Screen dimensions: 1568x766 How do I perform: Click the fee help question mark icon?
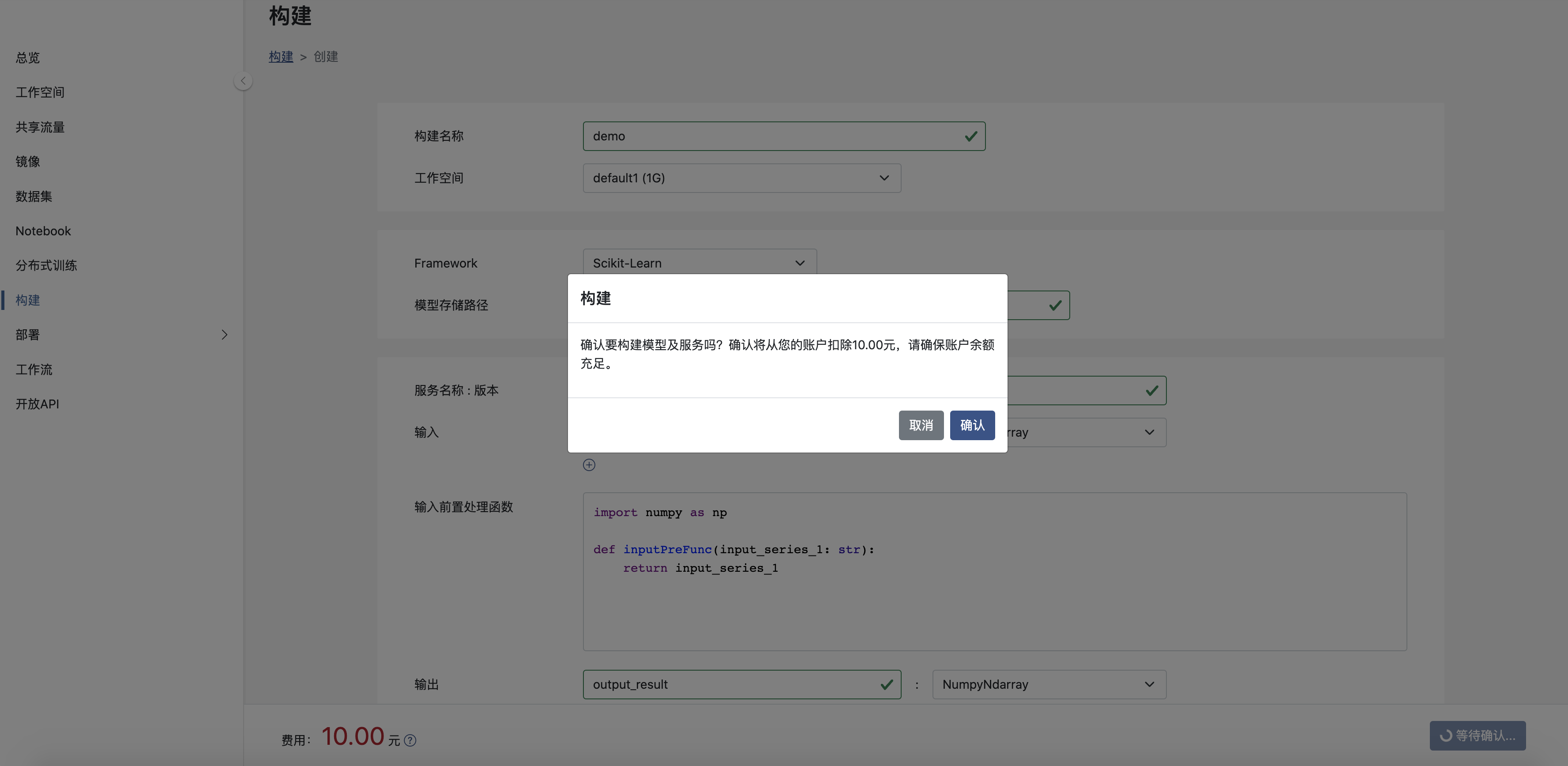click(410, 740)
